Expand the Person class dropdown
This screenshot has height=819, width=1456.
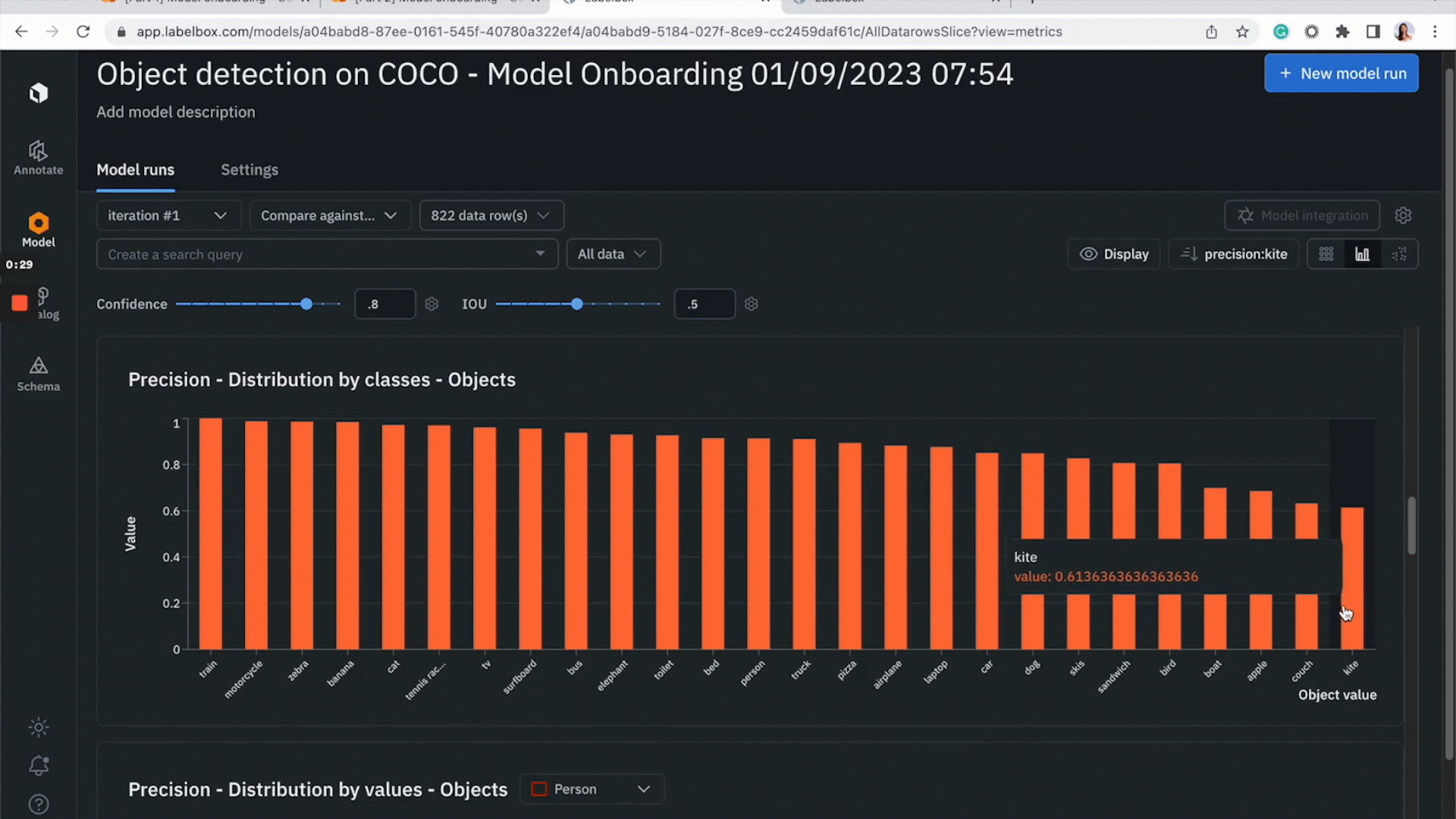click(x=591, y=789)
